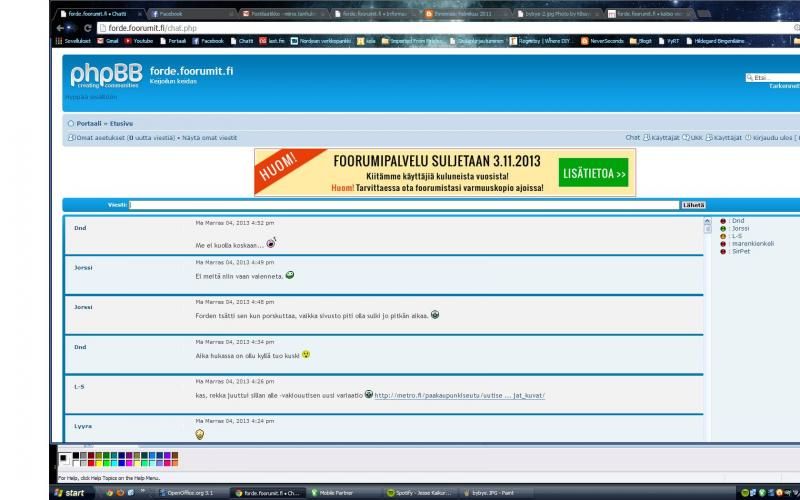Select the forde.foorumit.fi Chatti tab
The width and height of the screenshot is (800, 500).
coord(101,14)
